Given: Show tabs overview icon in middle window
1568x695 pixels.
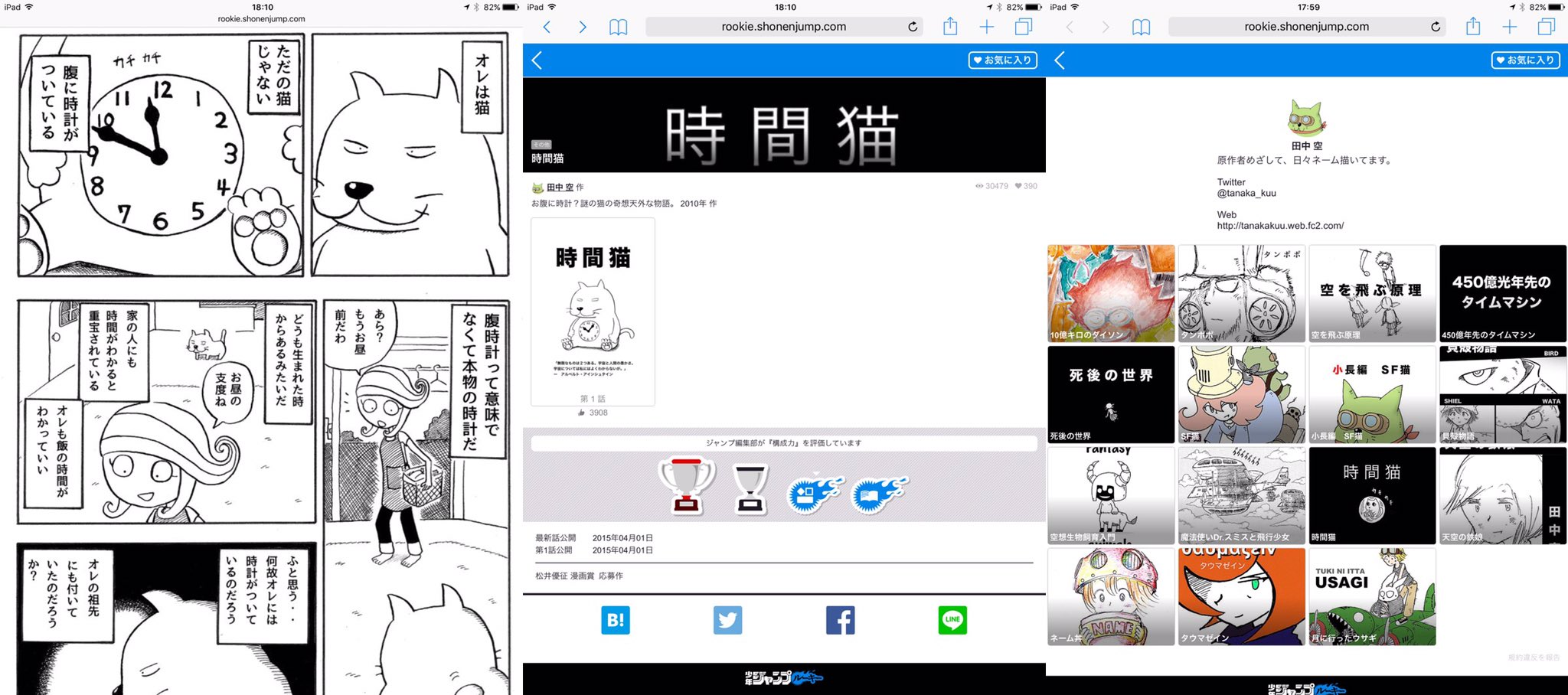Looking at the screenshot, I should point(1024,27).
